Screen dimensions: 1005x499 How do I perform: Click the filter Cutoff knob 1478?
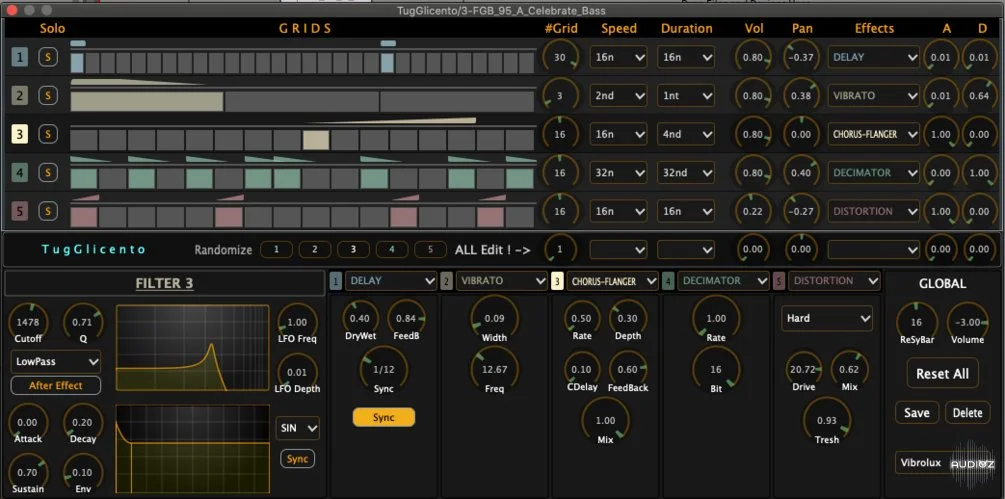click(x=29, y=322)
